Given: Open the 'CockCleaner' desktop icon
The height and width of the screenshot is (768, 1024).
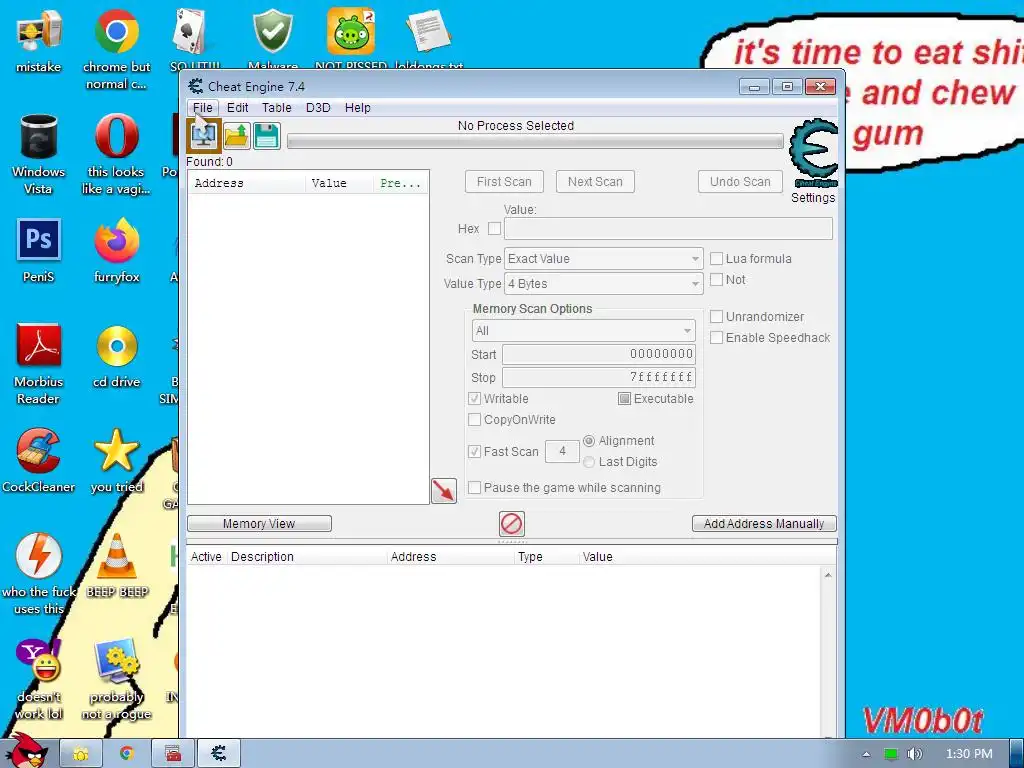Looking at the screenshot, I should (39, 460).
